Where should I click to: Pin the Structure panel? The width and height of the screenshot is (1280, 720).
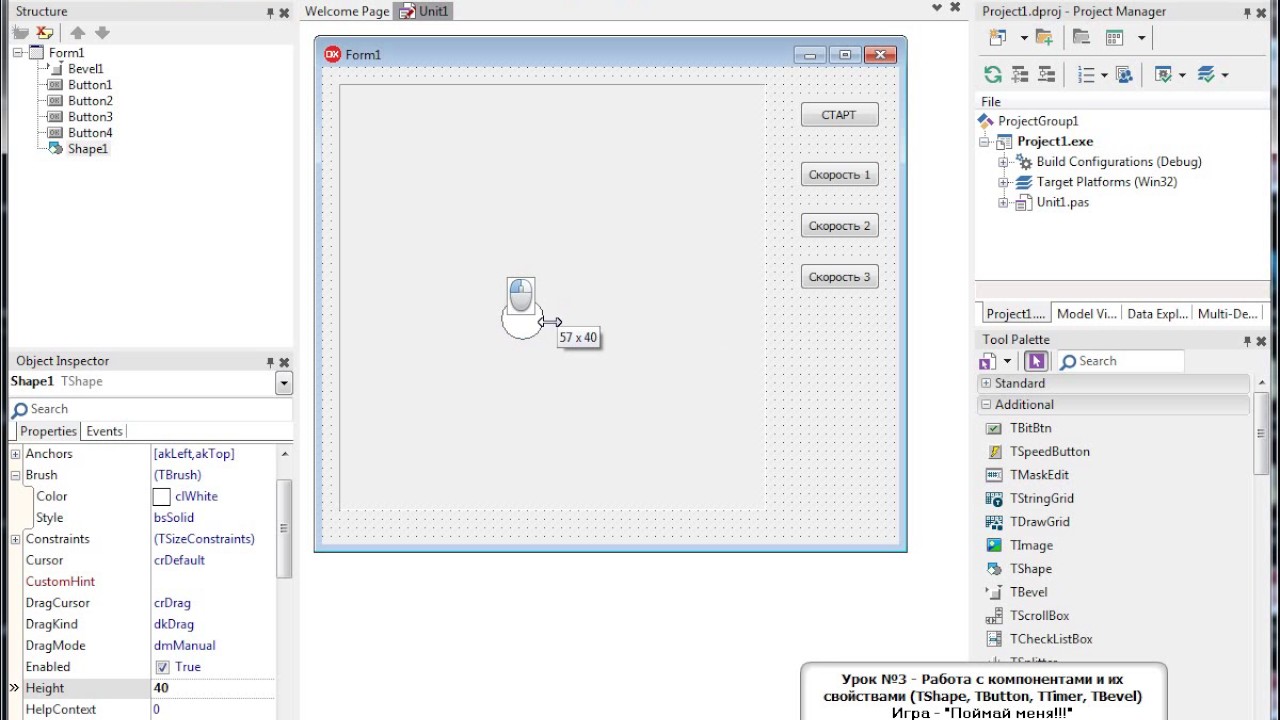pyautogui.click(x=270, y=13)
